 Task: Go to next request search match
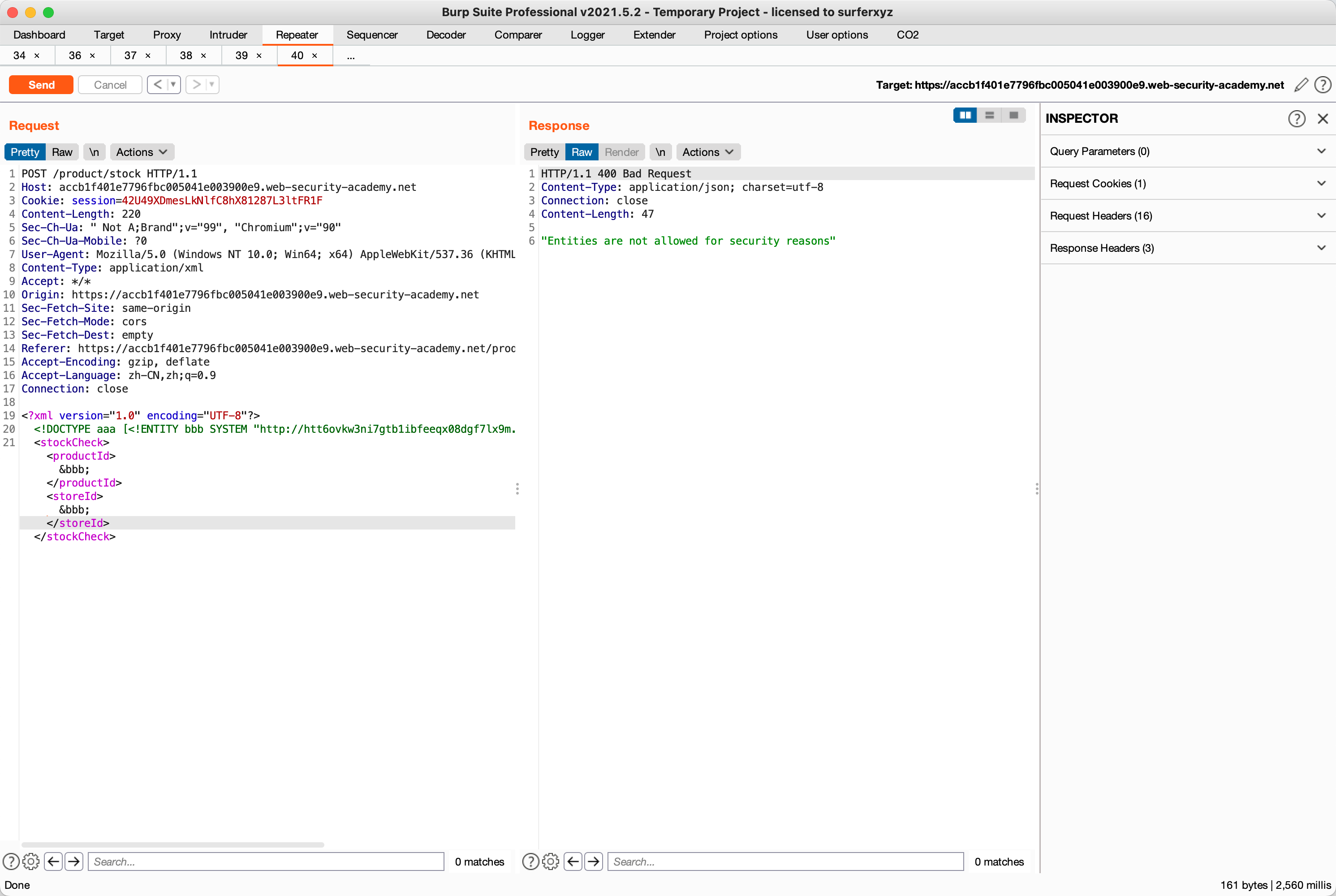point(74,861)
